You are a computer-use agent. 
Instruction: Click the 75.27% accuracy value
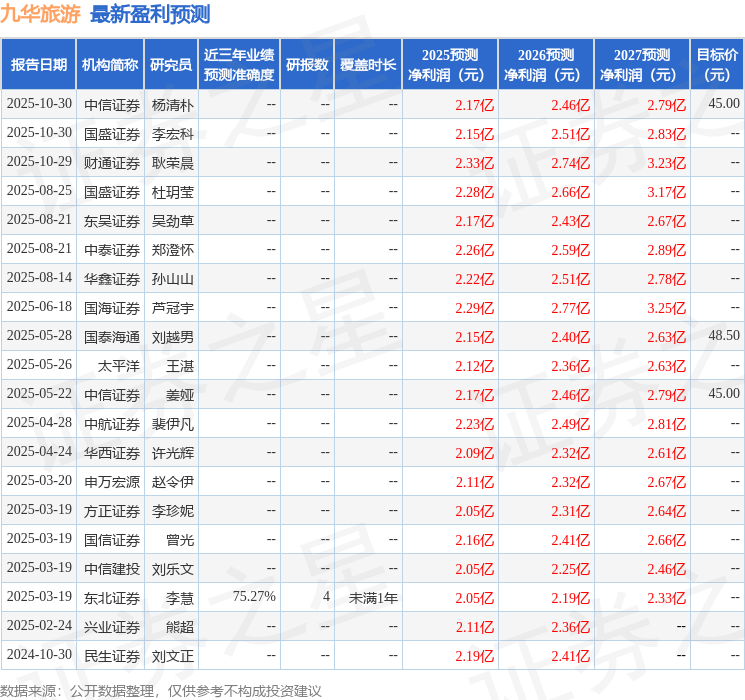(254, 596)
